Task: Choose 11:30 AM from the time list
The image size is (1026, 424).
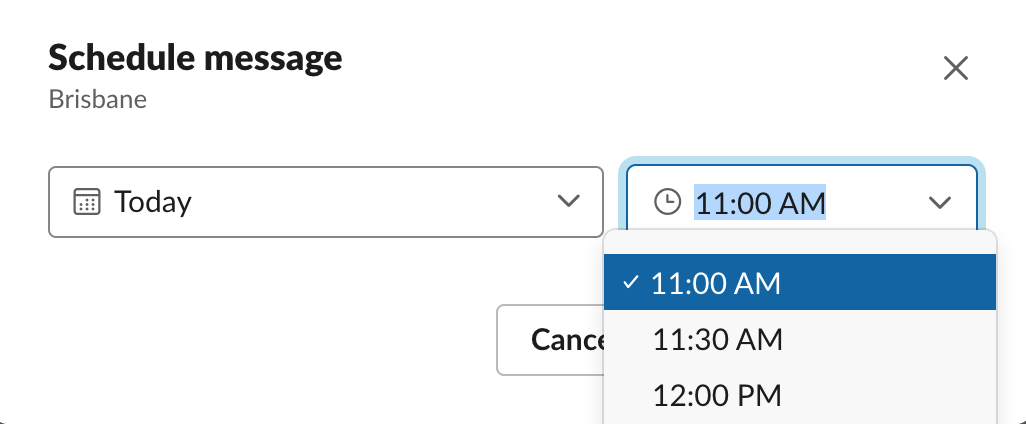Action: [x=716, y=339]
